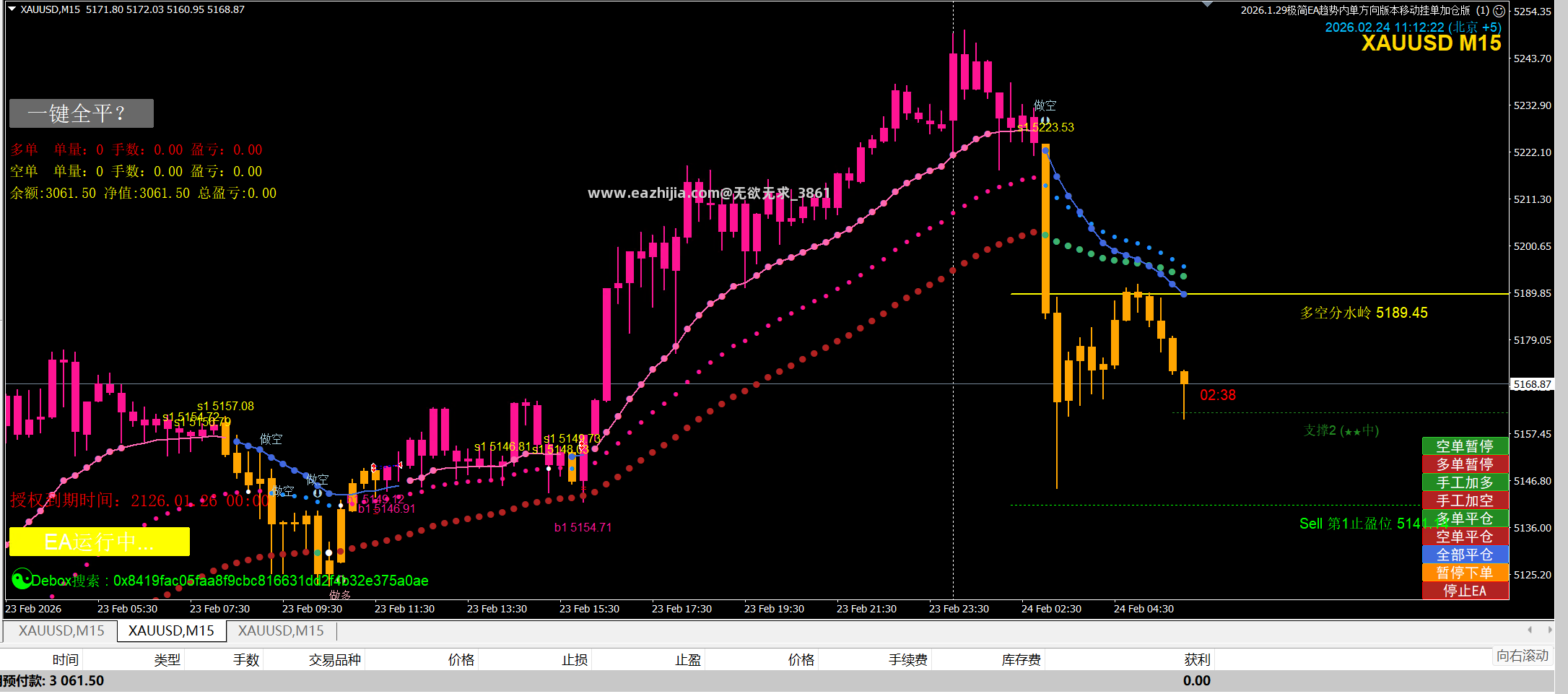
Task: Click the 空单暂停 button
Action: coord(1465,446)
